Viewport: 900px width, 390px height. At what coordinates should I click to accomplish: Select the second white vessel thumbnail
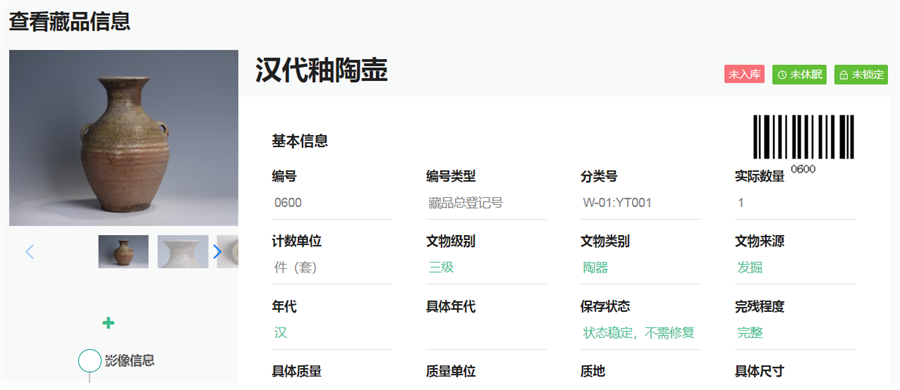(183, 252)
